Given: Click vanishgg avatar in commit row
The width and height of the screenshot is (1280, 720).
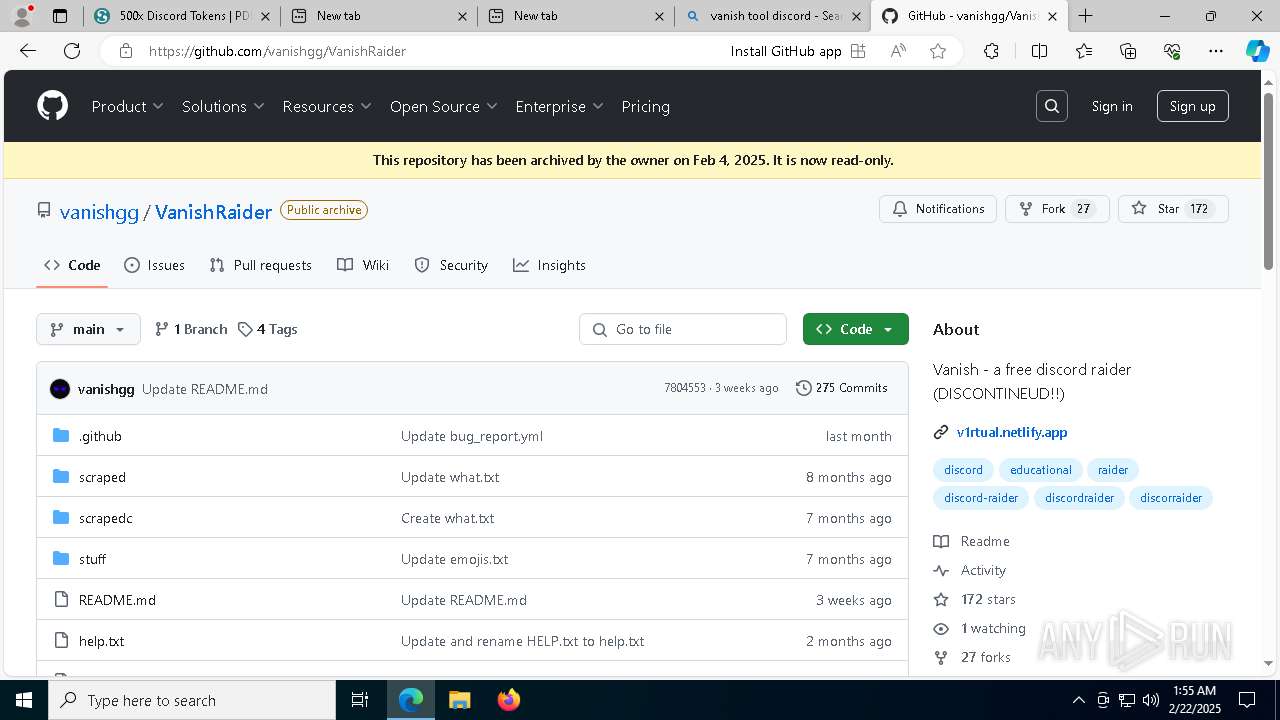Looking at the screenshot, I should point(60,389).
